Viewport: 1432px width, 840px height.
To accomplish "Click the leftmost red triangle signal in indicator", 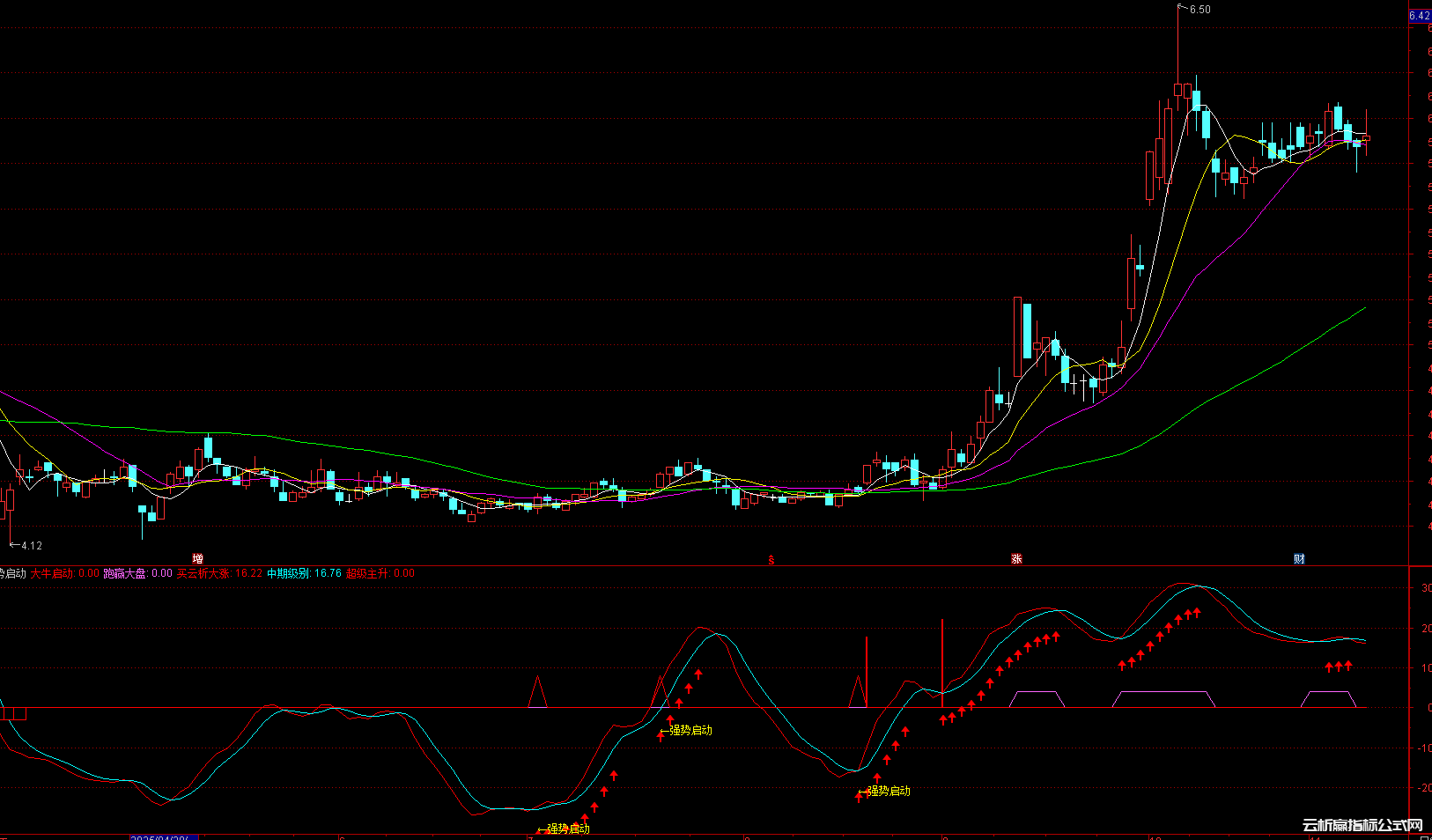I will click(537, 694).
